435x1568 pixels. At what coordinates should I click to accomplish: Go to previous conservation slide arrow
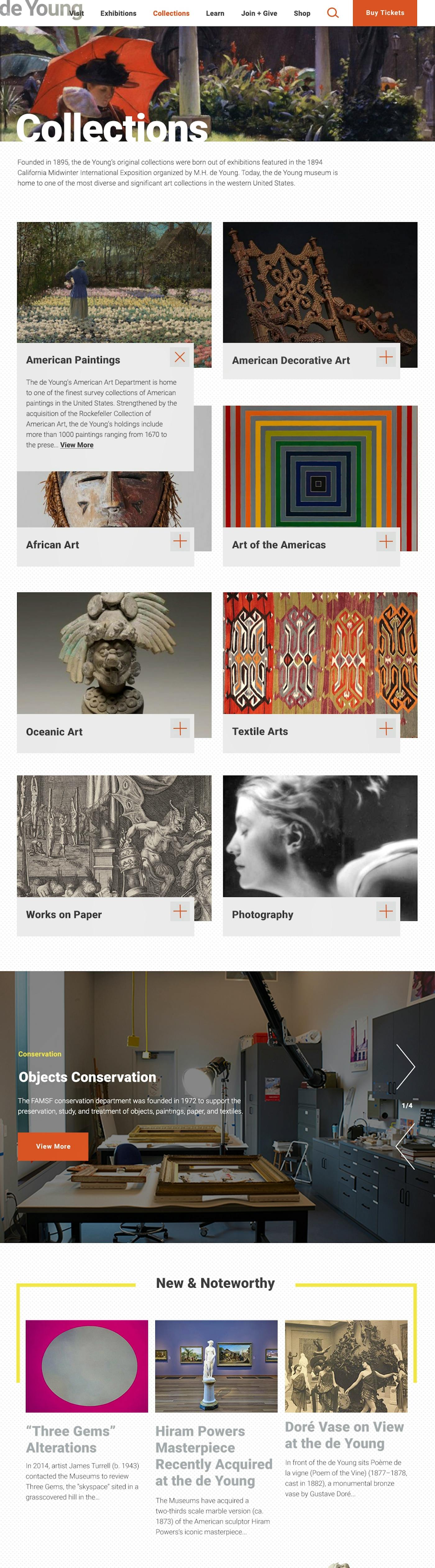pos(405,1146)
